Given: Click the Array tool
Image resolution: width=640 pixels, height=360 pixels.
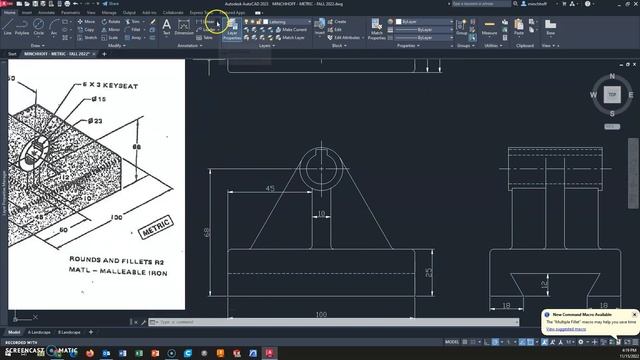Looking at the screenshot, I should (133, 38).
